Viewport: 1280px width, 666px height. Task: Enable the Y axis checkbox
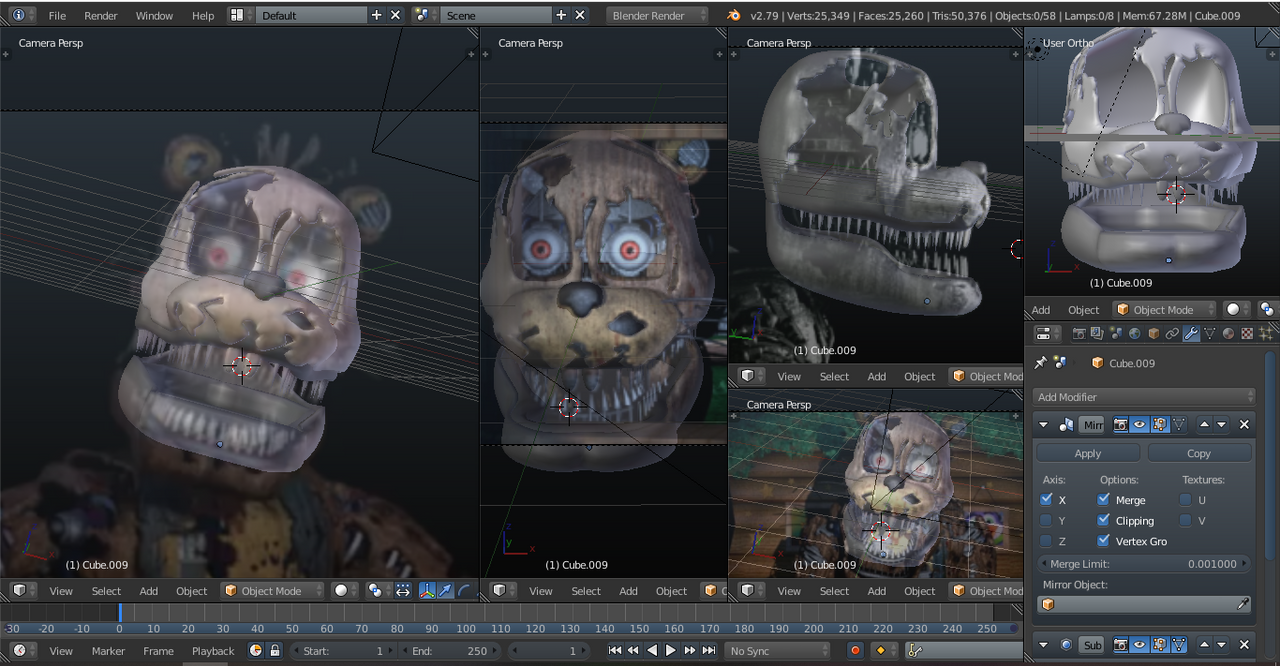1046,520
